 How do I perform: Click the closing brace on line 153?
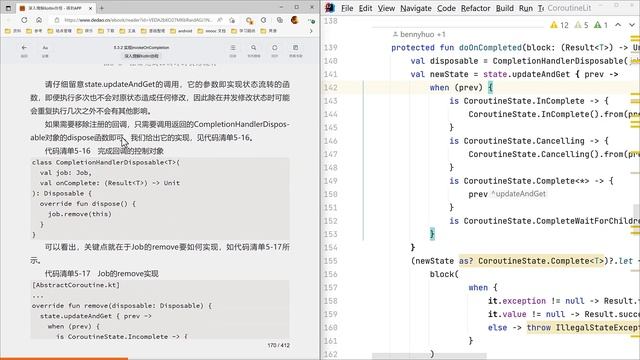click(x=432, y=234)
